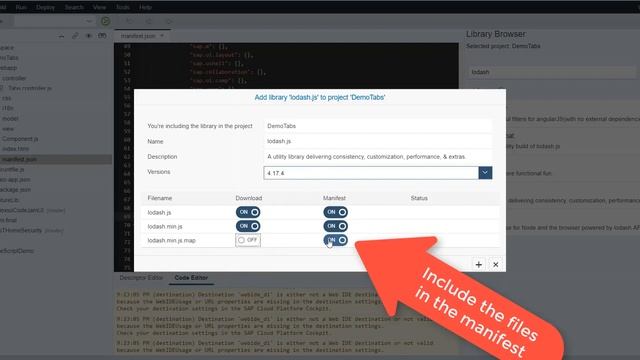Toggle Download switch for lodash.min.js
Viewport: 640px width, 360px height.
pyautogui.click(x=248, y=226)
